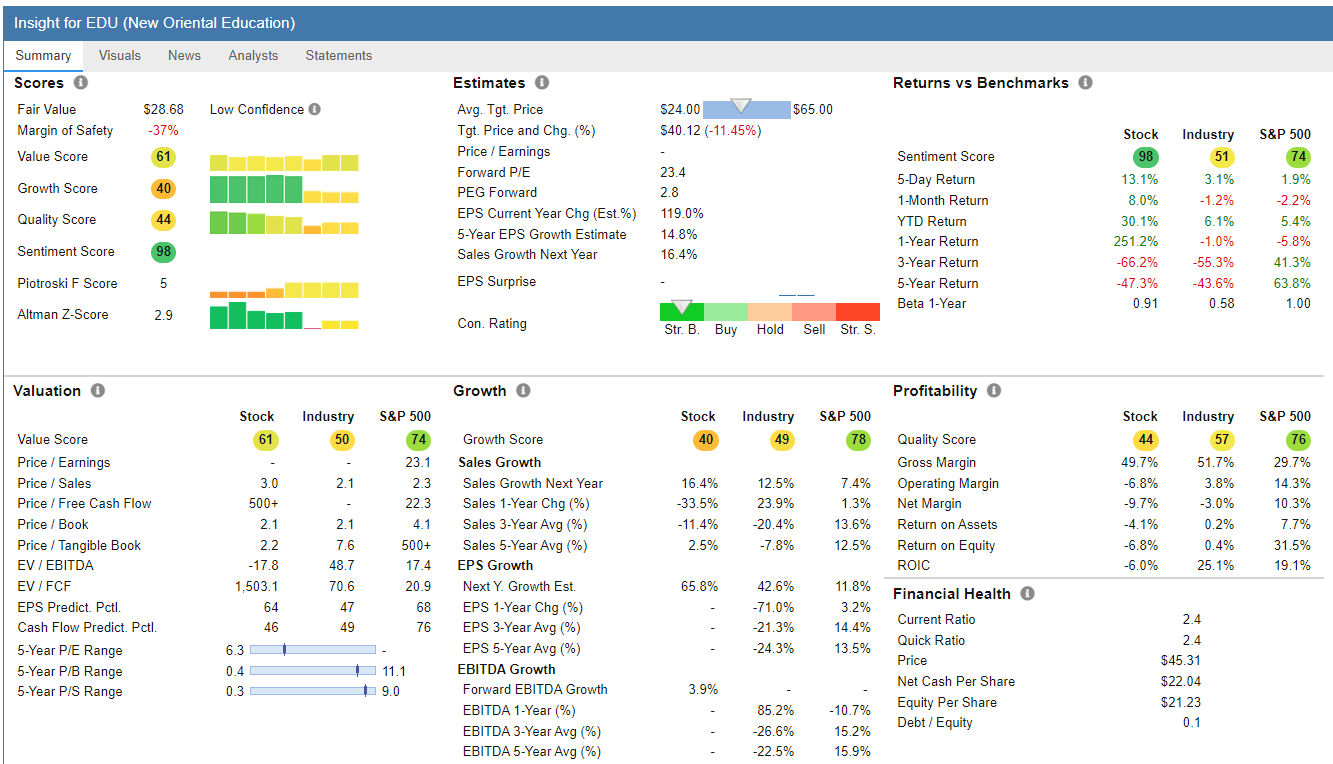Click Industry Sentiment Score 51 badge

pyautogui.click(x=1221, y=157)
